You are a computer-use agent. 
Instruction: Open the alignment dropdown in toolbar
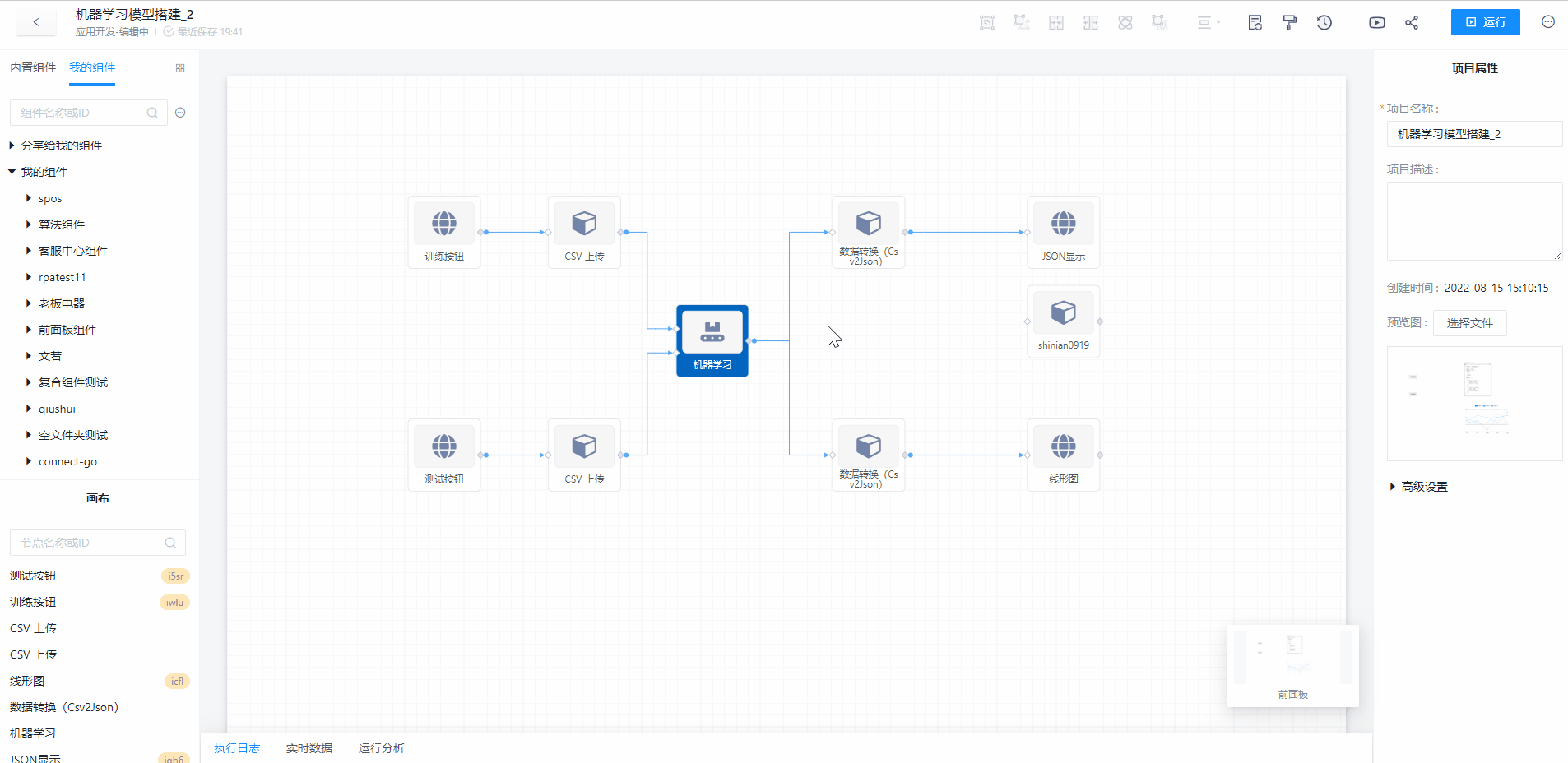(1208, 23)
